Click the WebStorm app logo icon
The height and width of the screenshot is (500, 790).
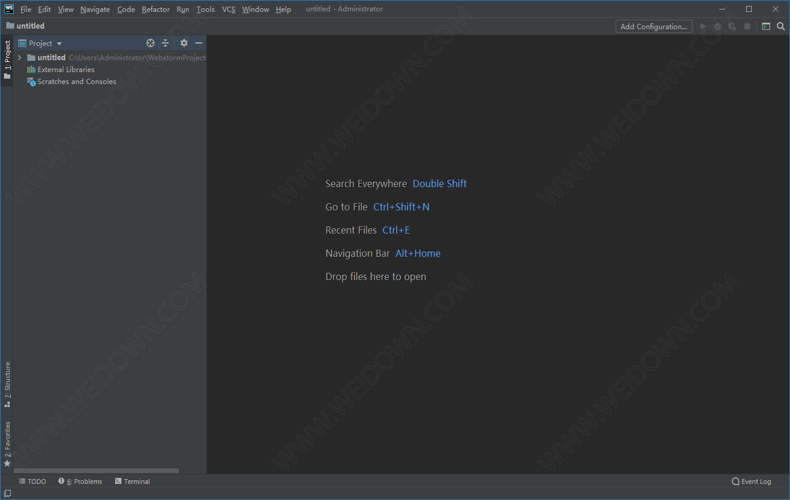tap(9, 9)
